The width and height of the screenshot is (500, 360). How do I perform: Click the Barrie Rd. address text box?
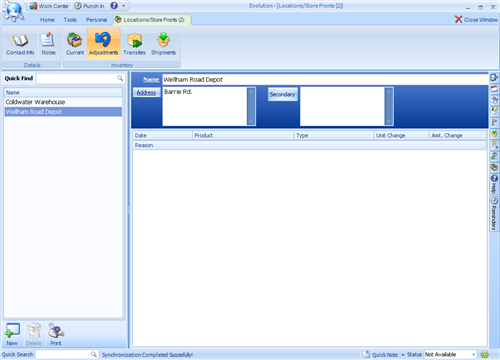click(205, 106)
